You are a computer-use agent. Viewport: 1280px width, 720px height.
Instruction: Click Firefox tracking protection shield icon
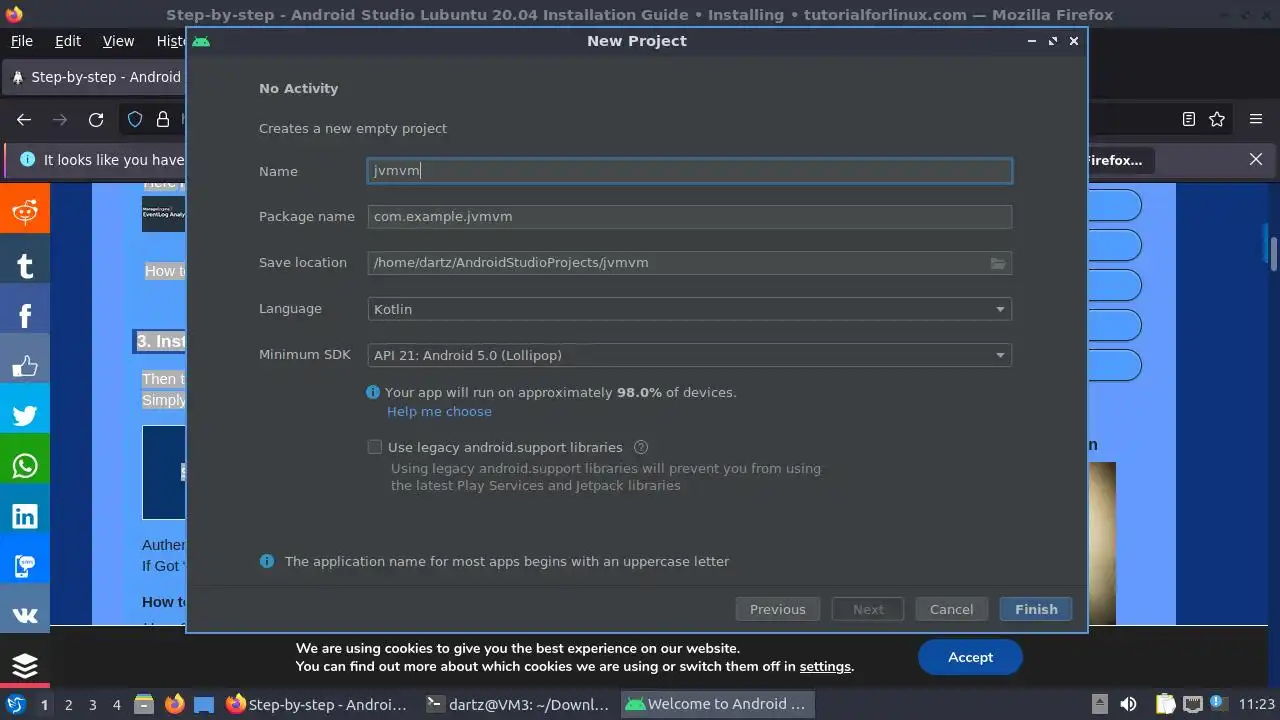(135, 120)
